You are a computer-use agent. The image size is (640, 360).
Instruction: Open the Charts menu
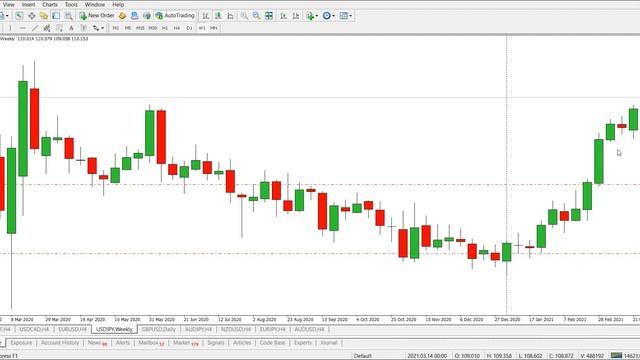50,4
